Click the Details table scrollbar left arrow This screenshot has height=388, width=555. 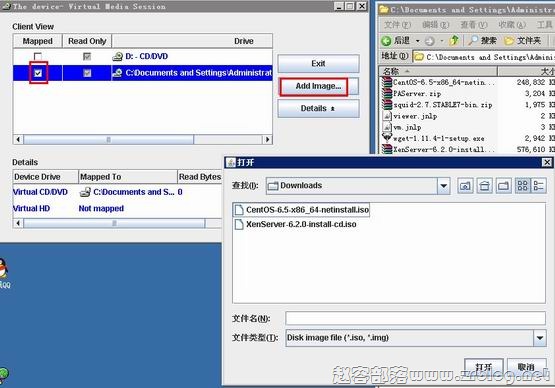(18, 223)
